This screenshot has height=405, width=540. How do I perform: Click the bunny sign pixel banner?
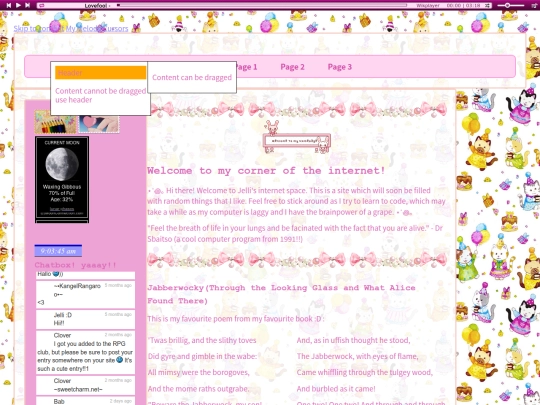297,137
